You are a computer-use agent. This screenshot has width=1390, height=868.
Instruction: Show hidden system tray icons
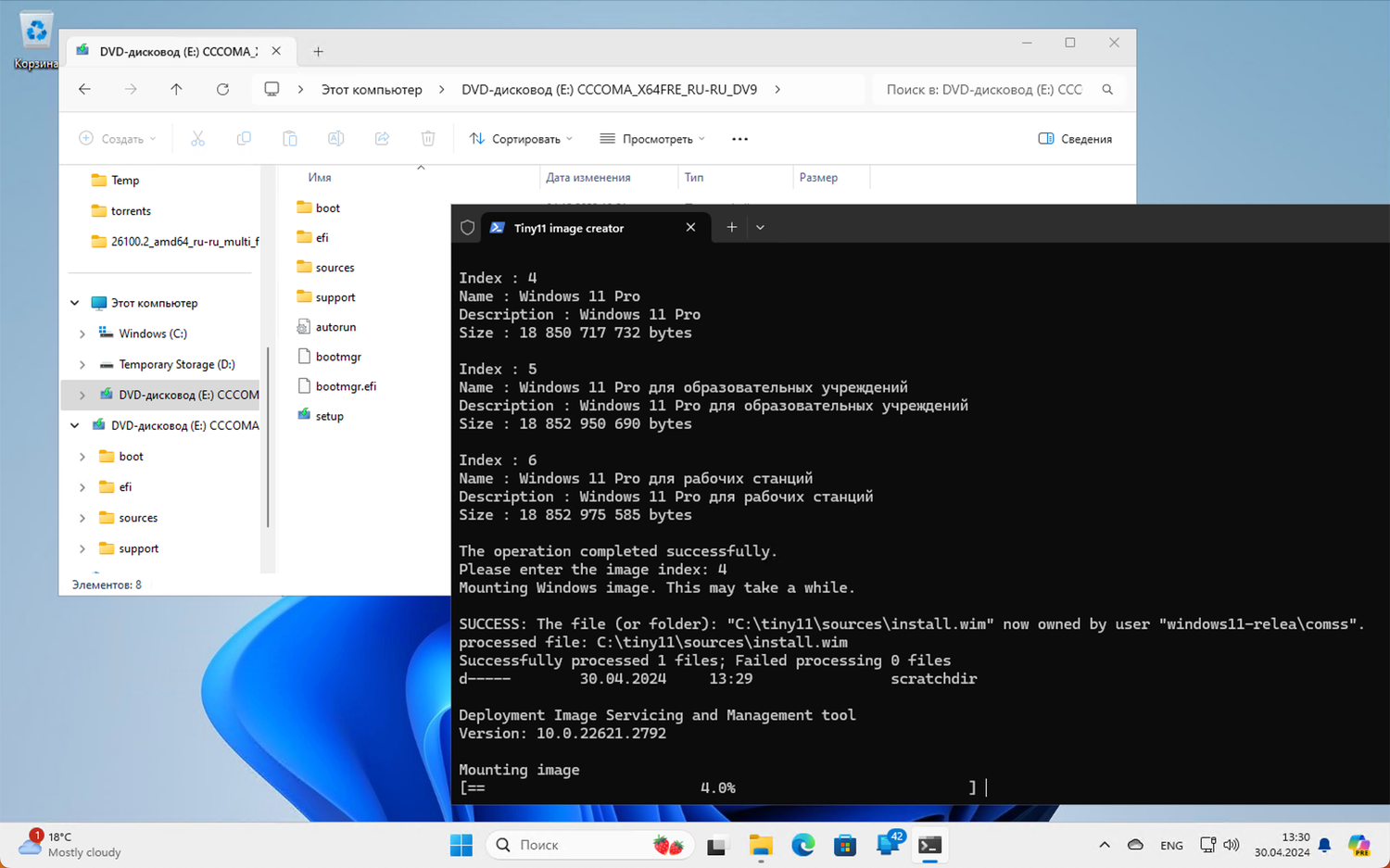[x=1105, y=845]
